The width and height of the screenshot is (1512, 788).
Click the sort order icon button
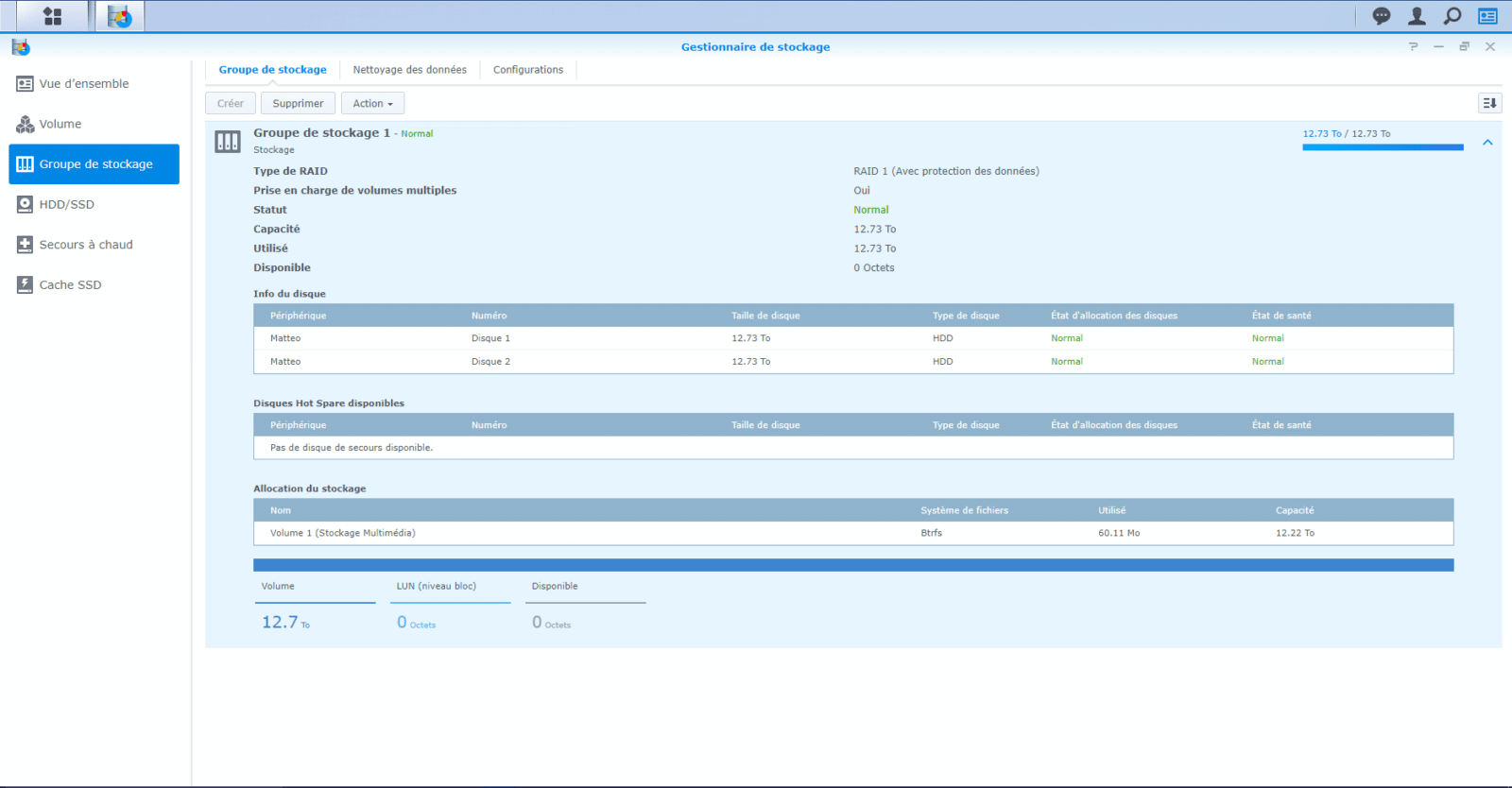point(1489,103)
